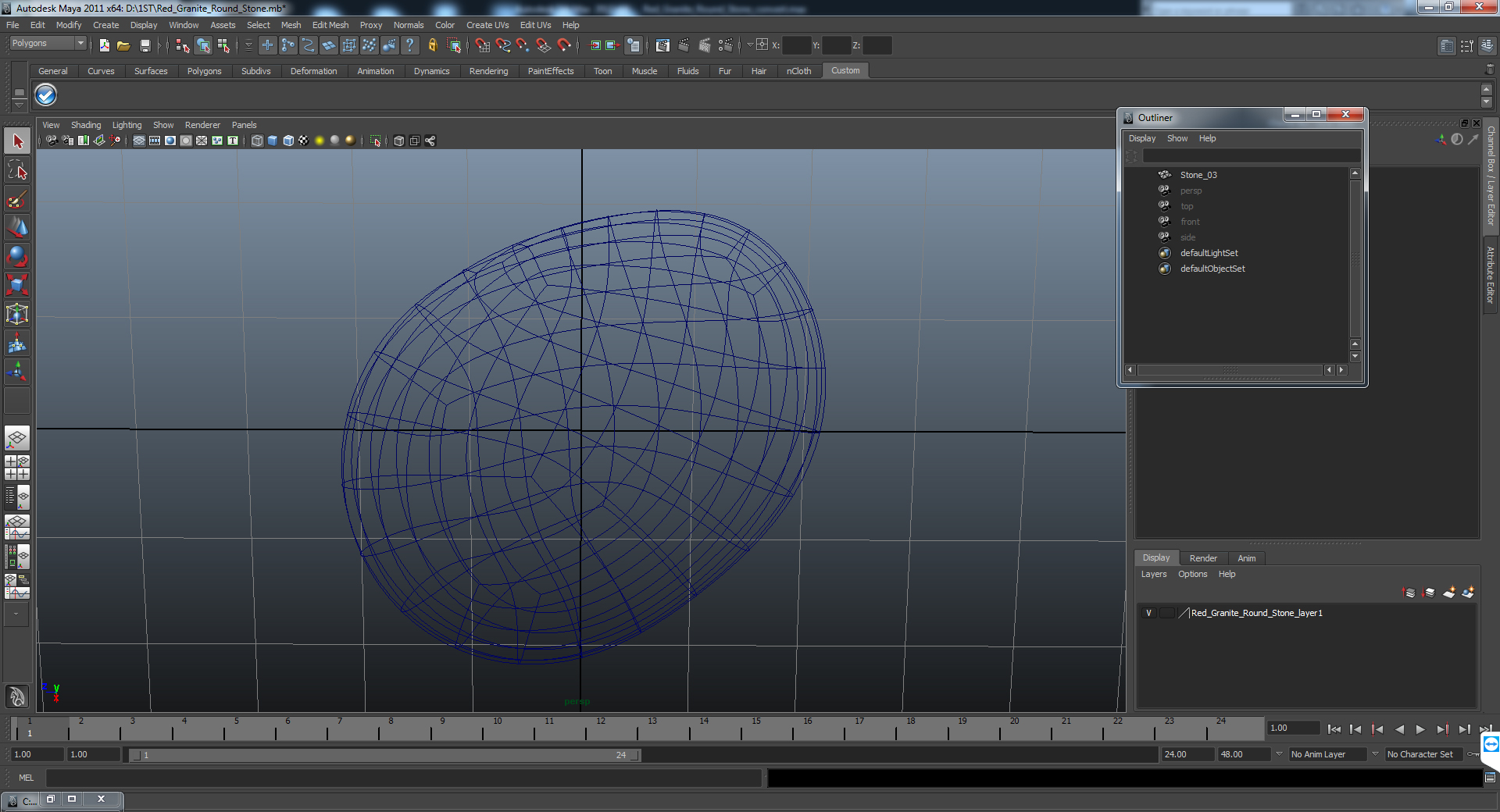This screenshot has height=812, width=1500.
Task: Switch to four view layout
Action: [x=17, y=468]
